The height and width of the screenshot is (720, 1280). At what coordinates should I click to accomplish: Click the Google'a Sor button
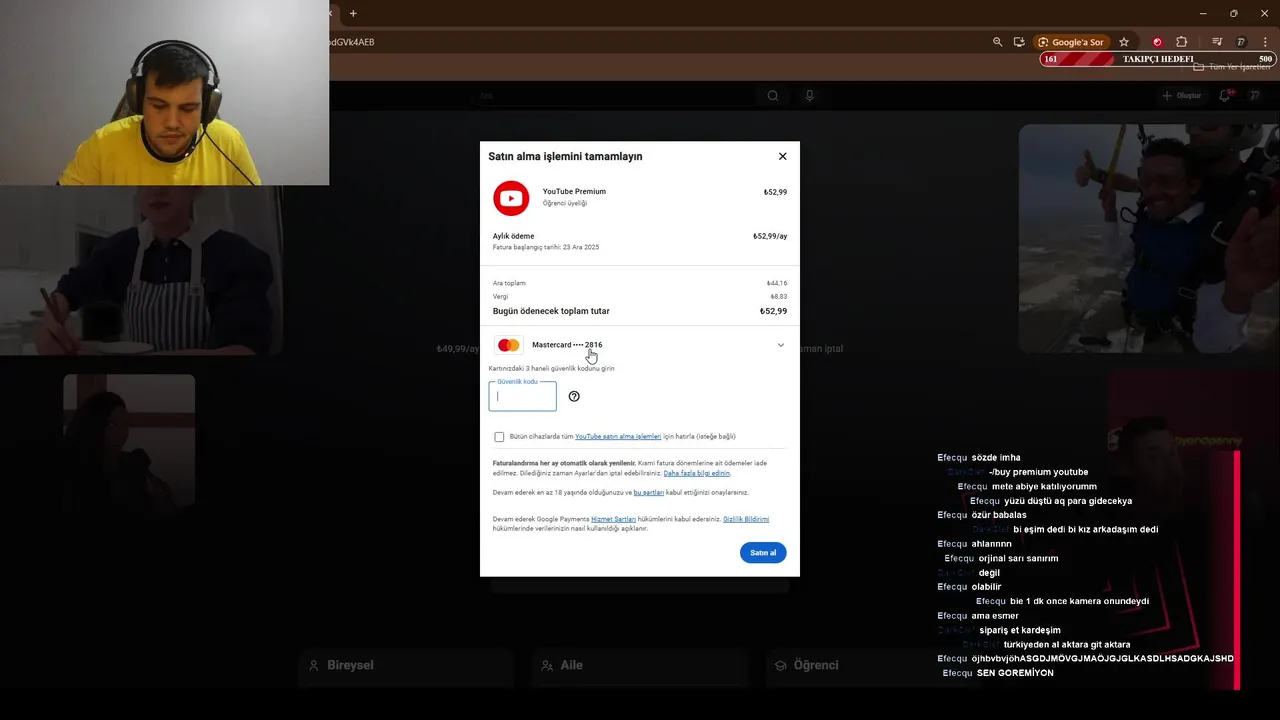(x=1070, y=42)
